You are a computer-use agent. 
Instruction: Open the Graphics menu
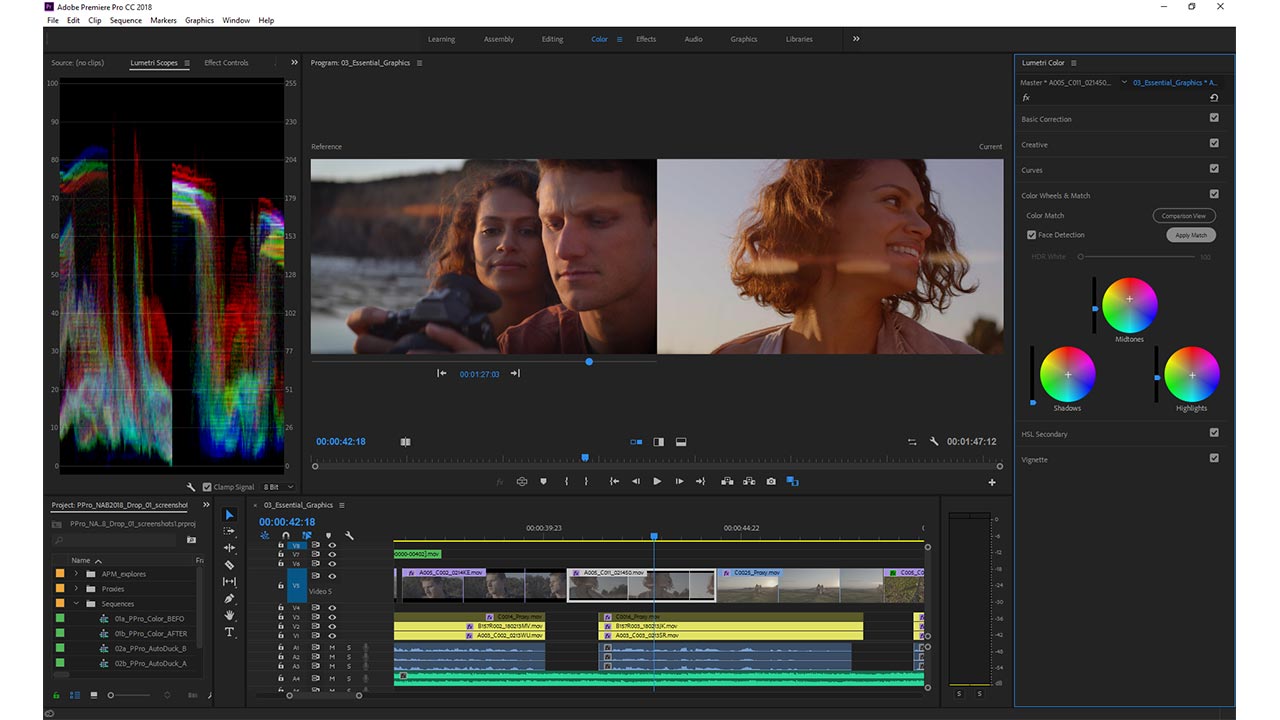pyautogui.click(x=199, y=20)
